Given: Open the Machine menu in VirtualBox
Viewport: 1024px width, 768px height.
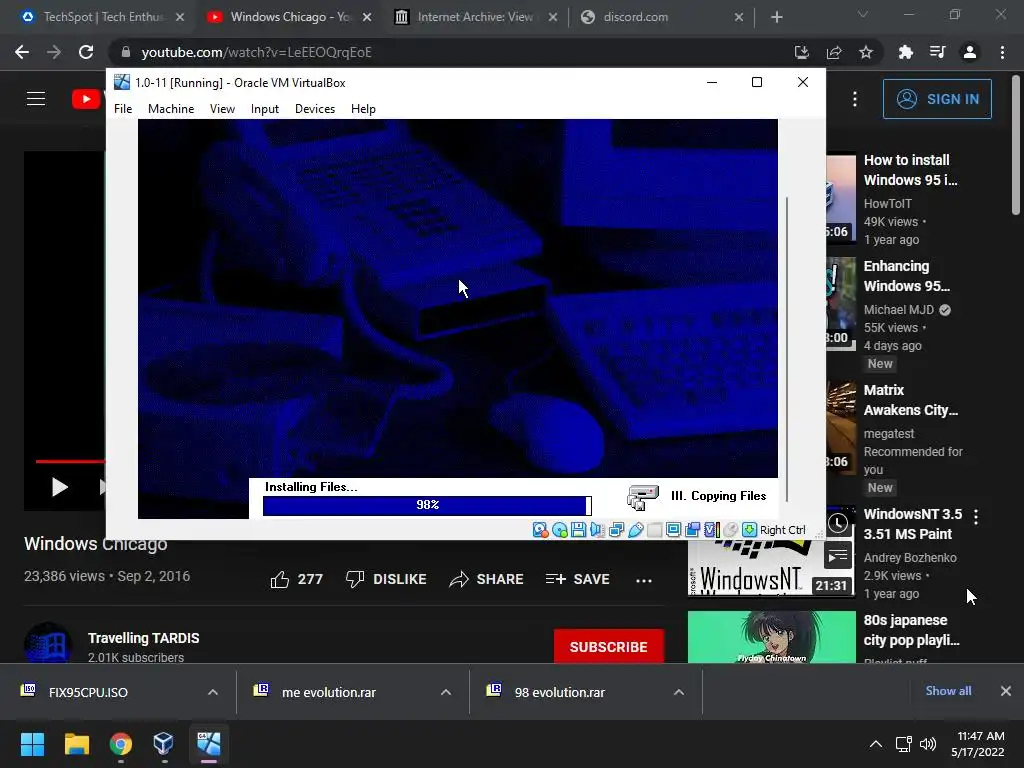Looking at the screenshot, I should coord(171,109).
